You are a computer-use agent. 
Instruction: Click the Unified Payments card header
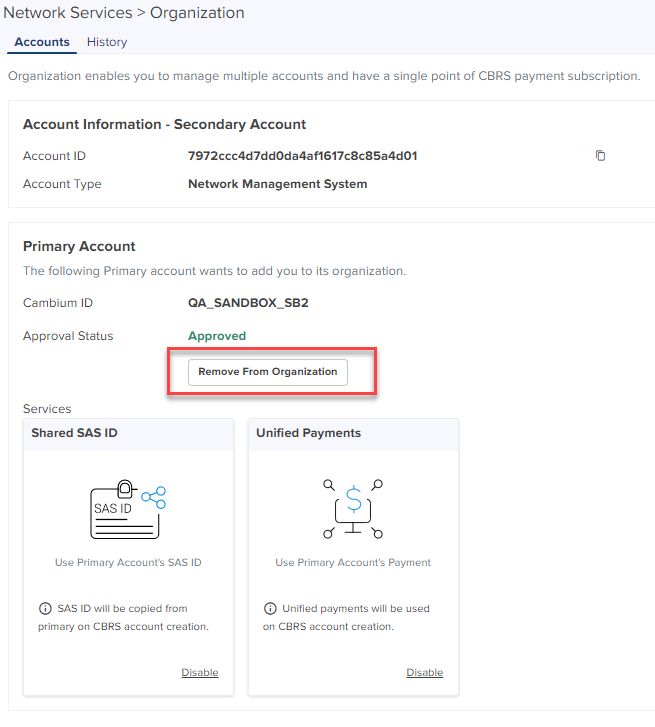(308, 433)
